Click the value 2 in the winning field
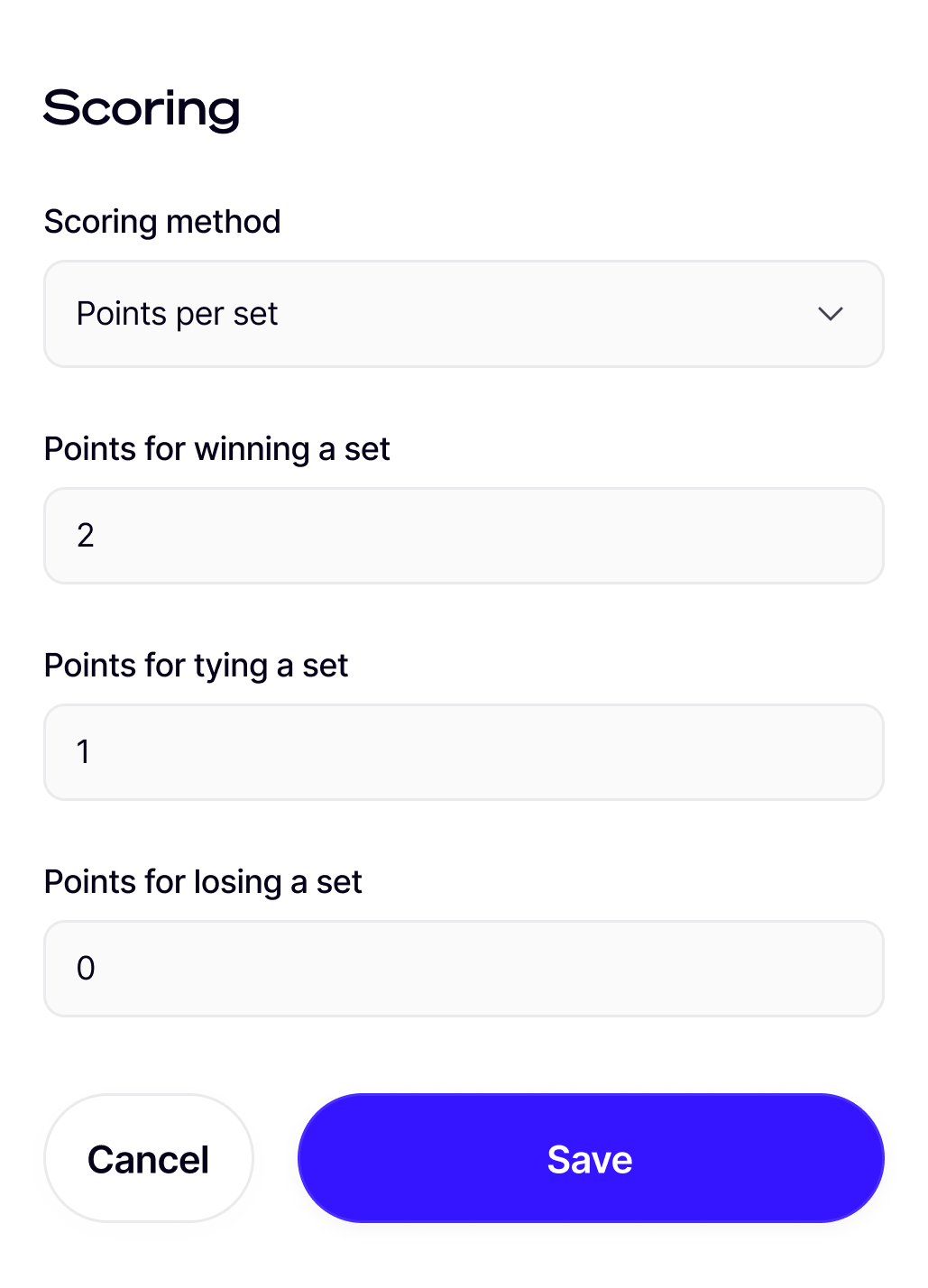 (86, 536)
